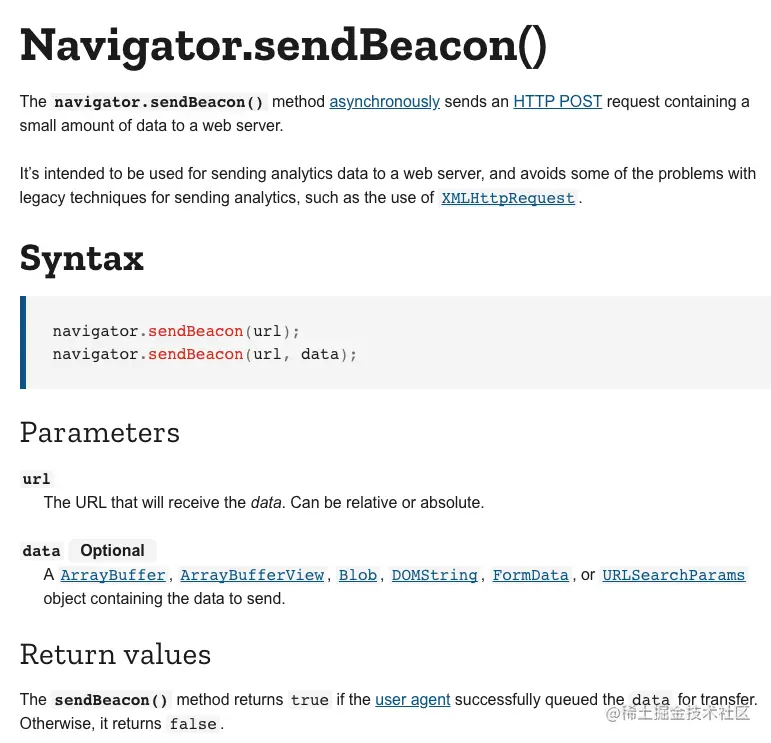
Task: Click the URLSearchParams link
Action: 673,575
